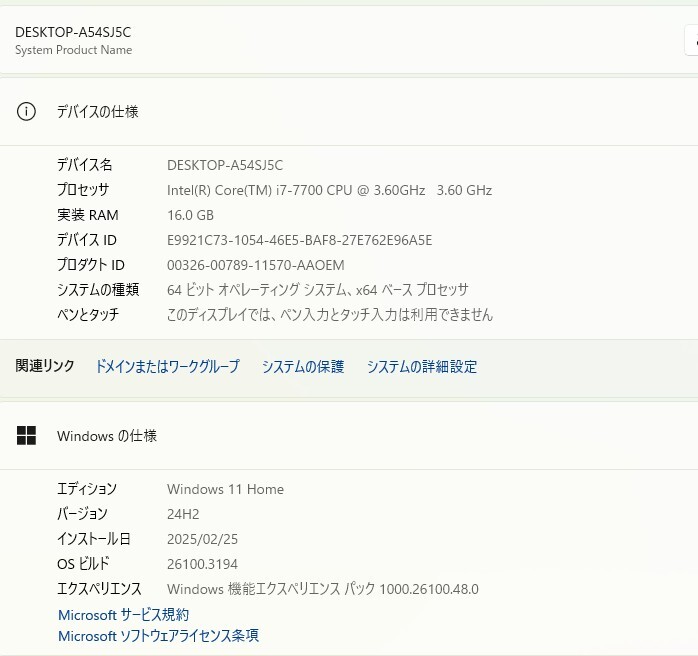Click the エクスペリエンス label
Image resolution: width=698 pixels, height=656 pixels.
pyautogui.click(x=99, y=588)
